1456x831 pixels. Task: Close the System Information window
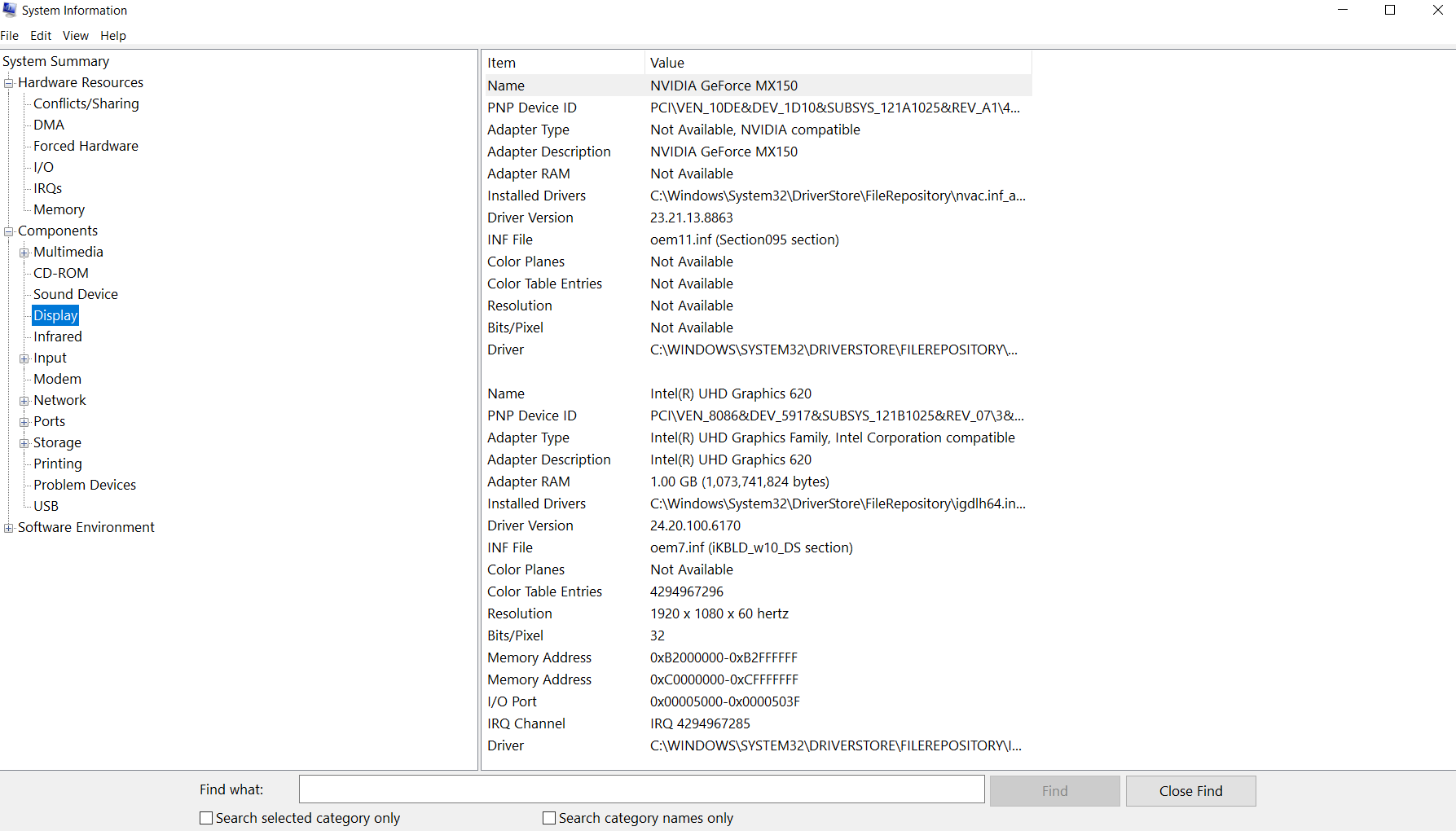click(x=1437, y=10)
